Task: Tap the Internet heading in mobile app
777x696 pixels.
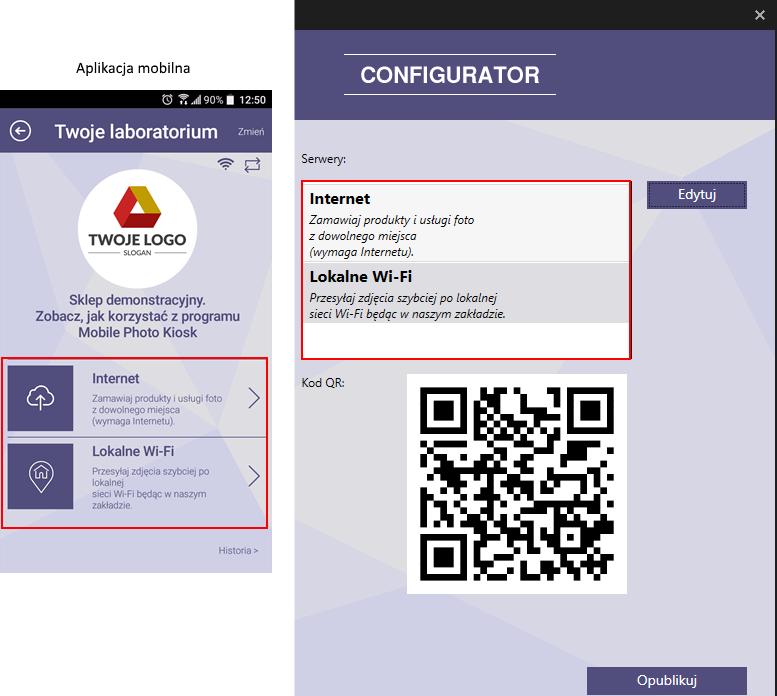Action: point(115,378)
